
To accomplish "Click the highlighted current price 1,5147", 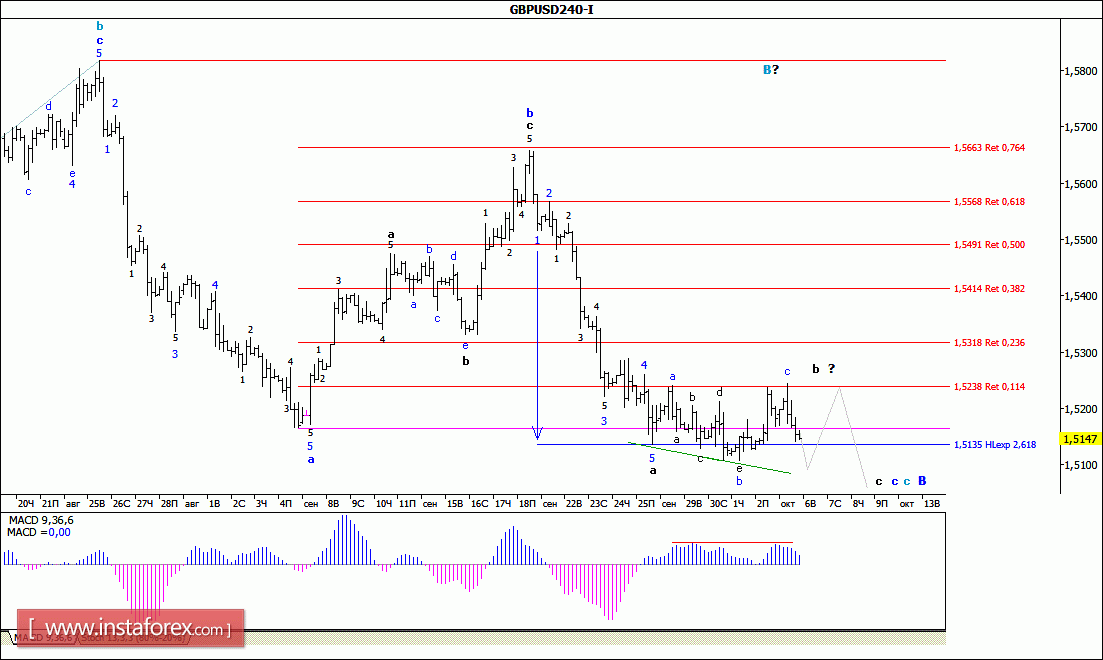I will 1080,439.
